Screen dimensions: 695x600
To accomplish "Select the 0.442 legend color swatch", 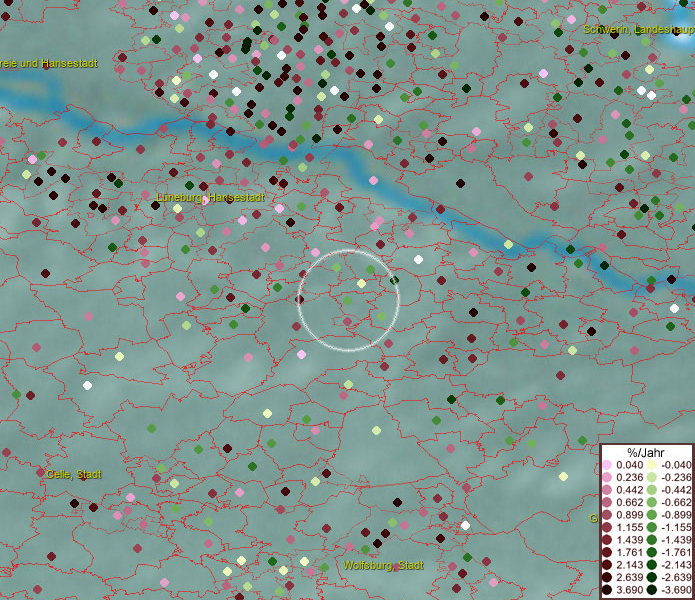I will (x=607, y=490).
